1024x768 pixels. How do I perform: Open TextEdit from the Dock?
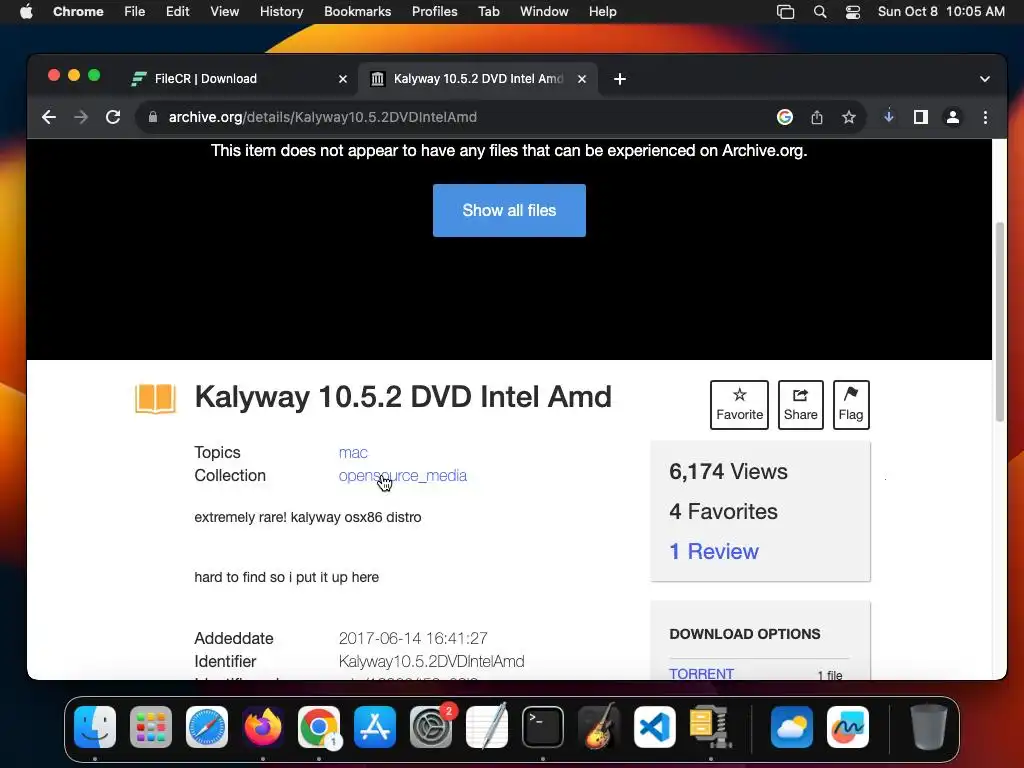point(487,727)
